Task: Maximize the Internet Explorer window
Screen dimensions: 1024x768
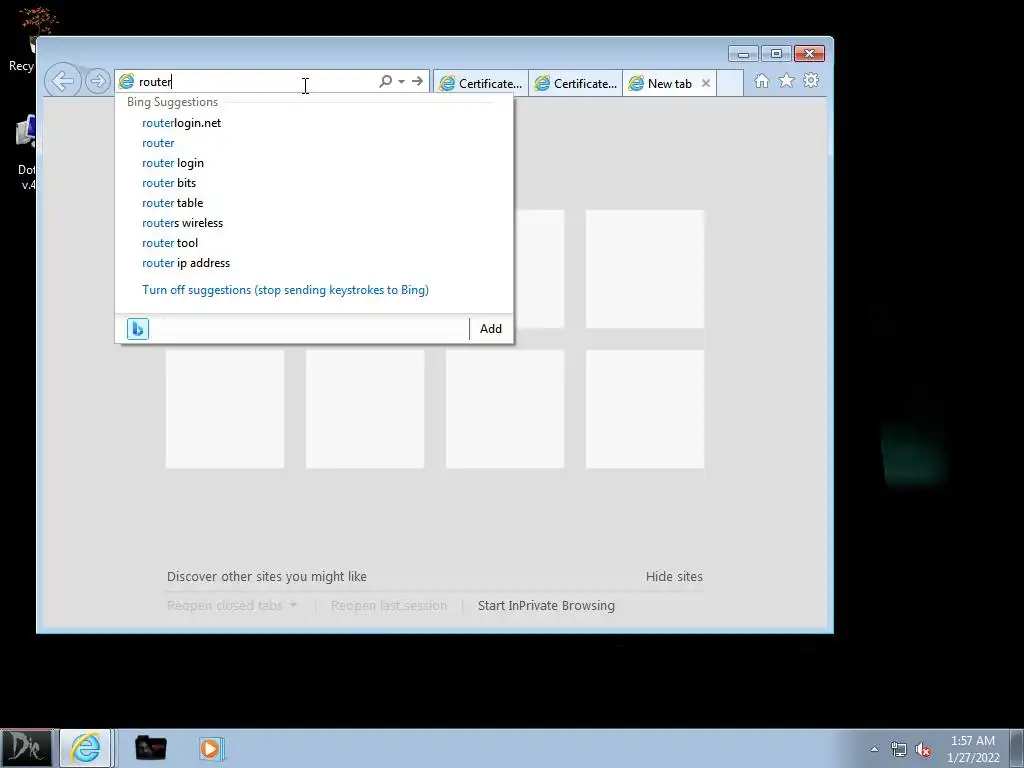Action: pos(776,54)
